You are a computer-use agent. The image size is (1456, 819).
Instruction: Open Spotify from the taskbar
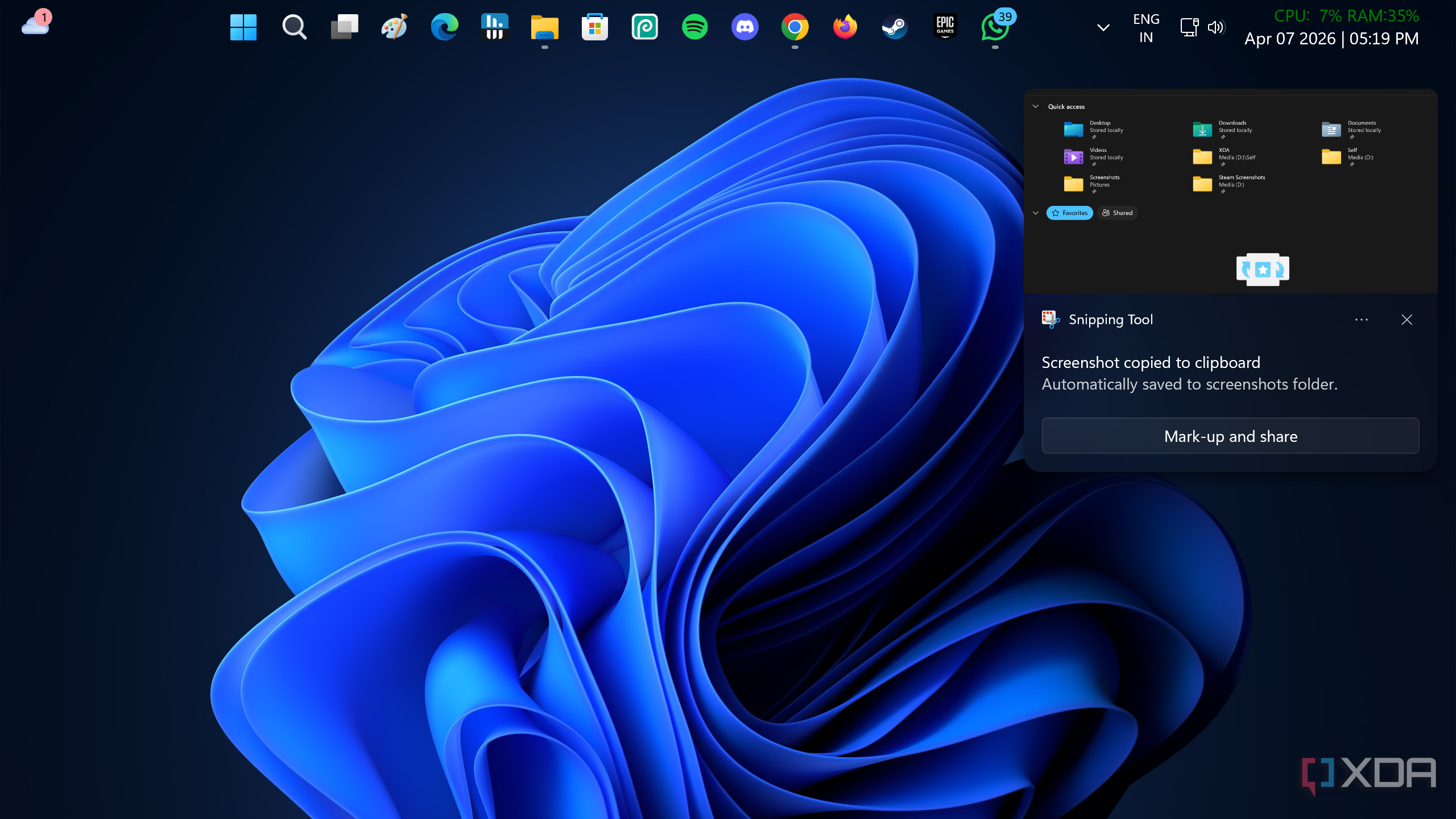tap(694, 27)
